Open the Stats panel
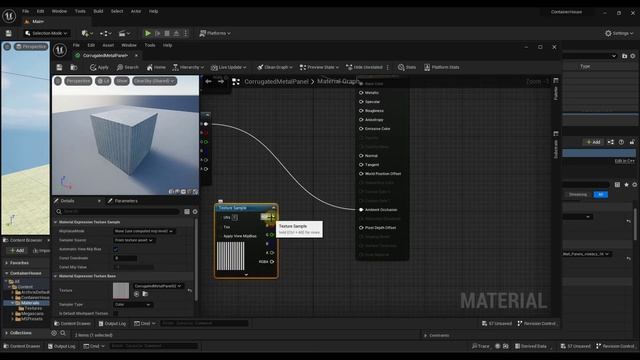This screenshot has height=360, width=640. [x=407, y=67]
